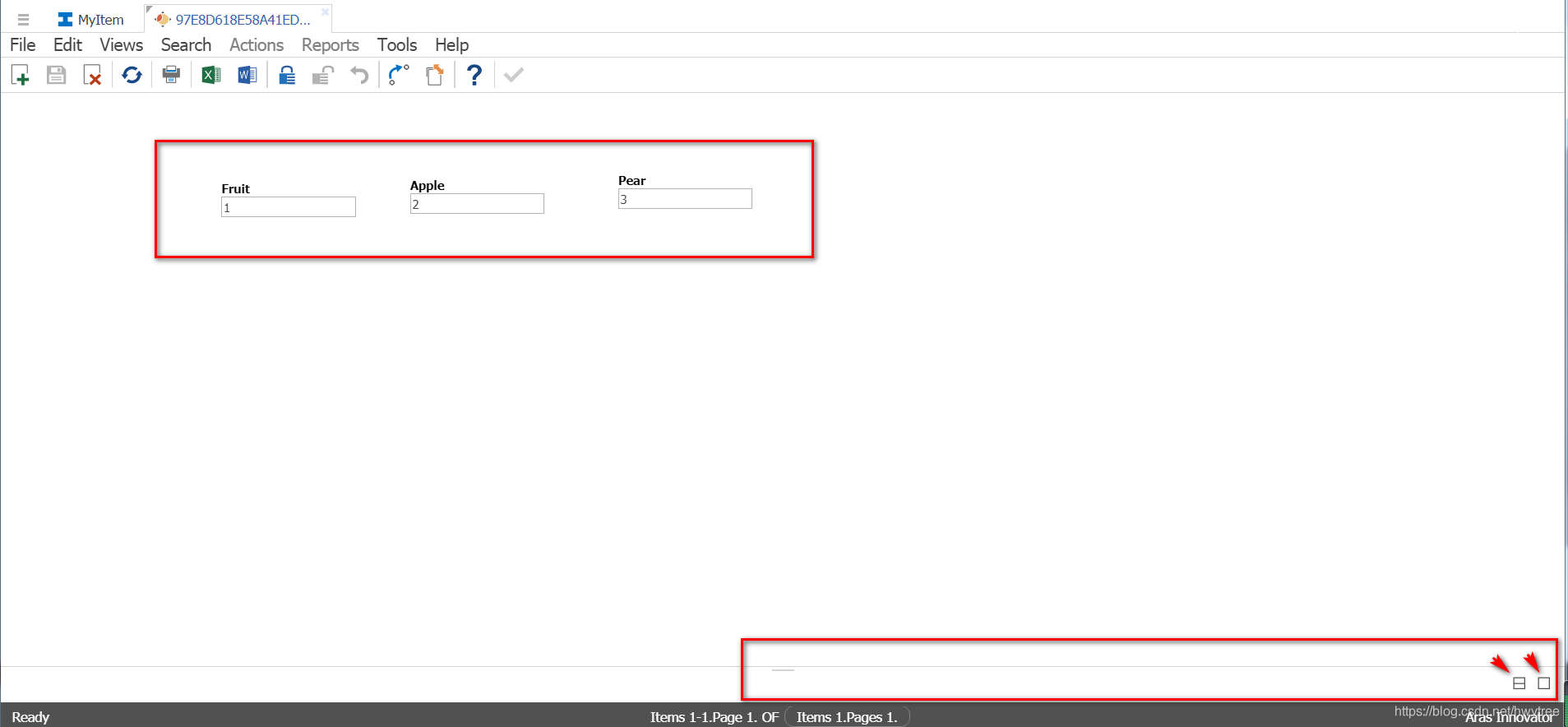Open the hamburger navigation menu
Viewport: 1568px width, 727px height.
[23, 20]
